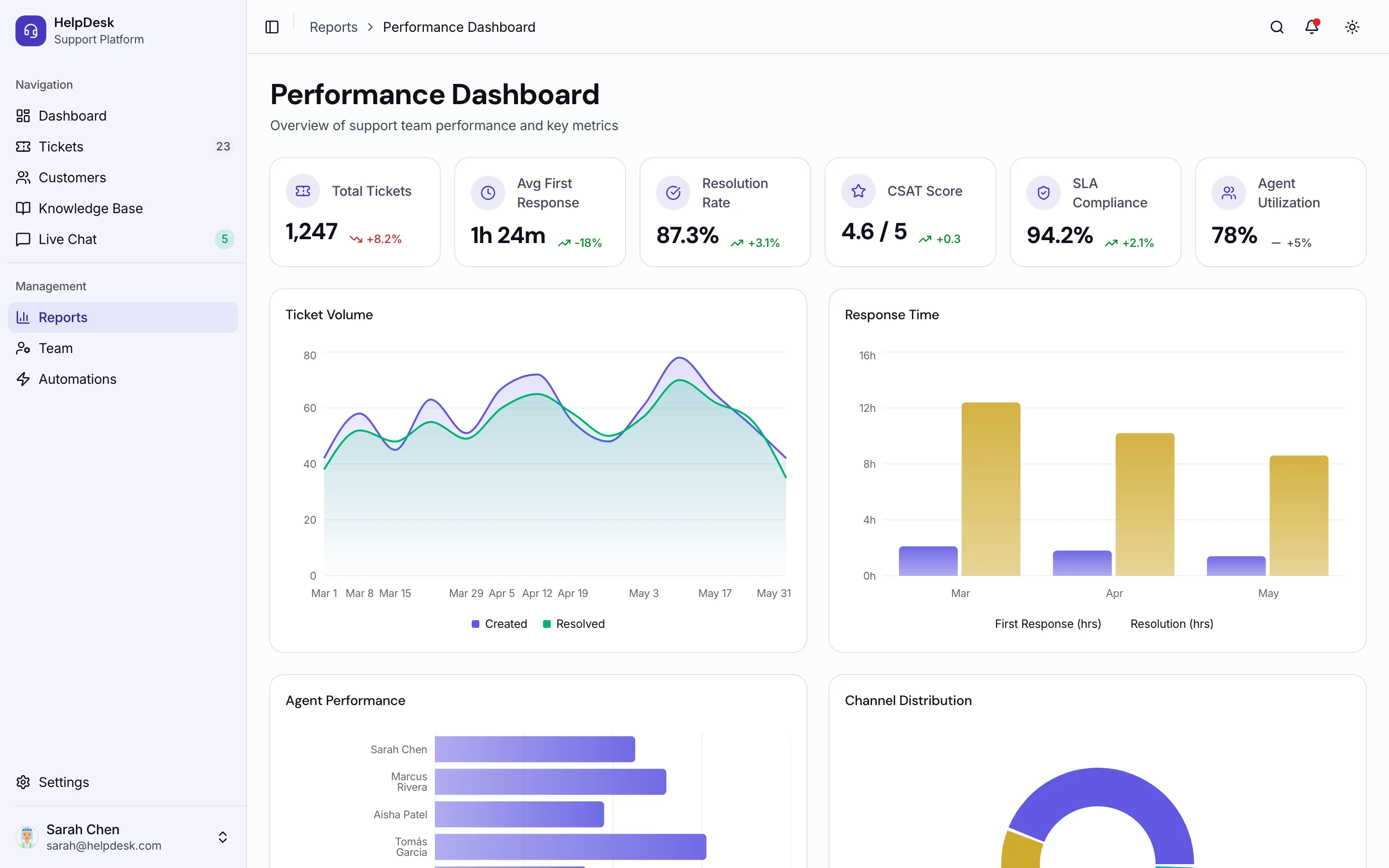This screenshot has height=868, width=1389.
Task: Click the Reports bar chart icon
Action: (x=23, y=317)
